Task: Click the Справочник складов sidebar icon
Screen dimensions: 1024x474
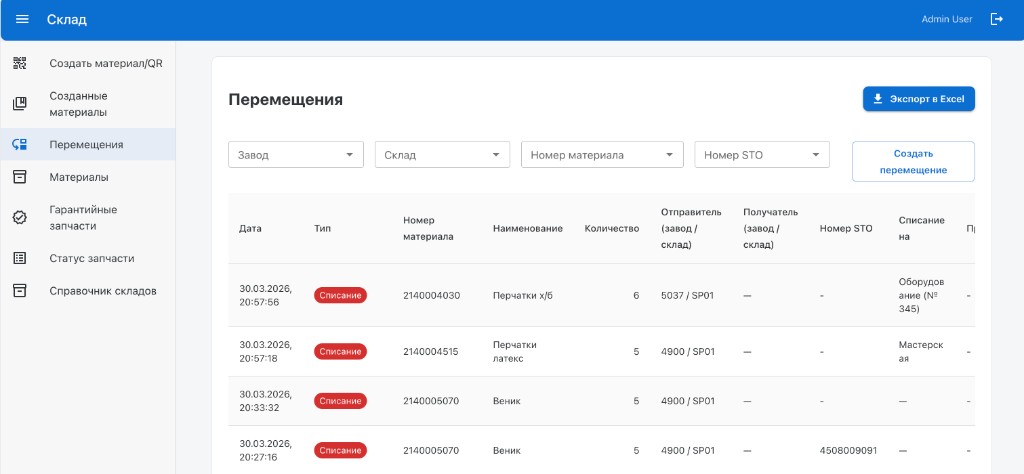Action: [19, 291]
